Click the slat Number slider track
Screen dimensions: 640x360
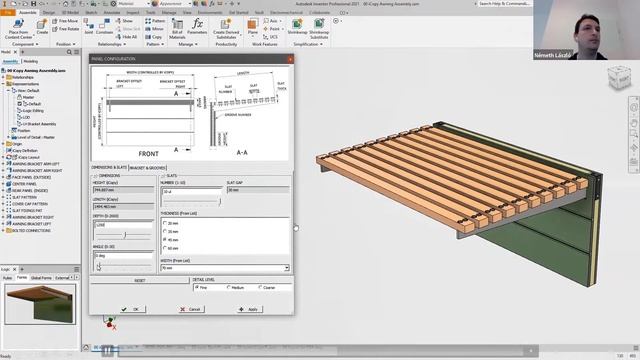point(192,201)
